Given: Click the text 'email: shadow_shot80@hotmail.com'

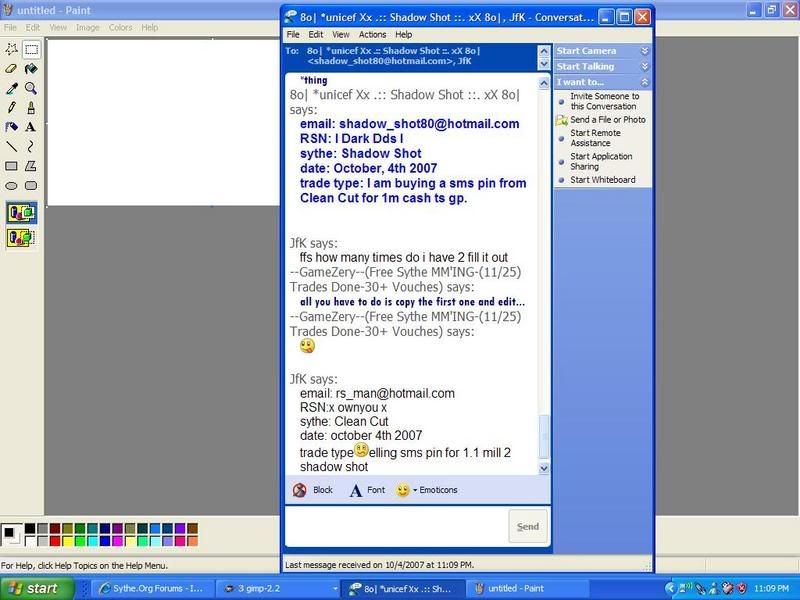Looking at the screenshot, I should pos(410,124).
